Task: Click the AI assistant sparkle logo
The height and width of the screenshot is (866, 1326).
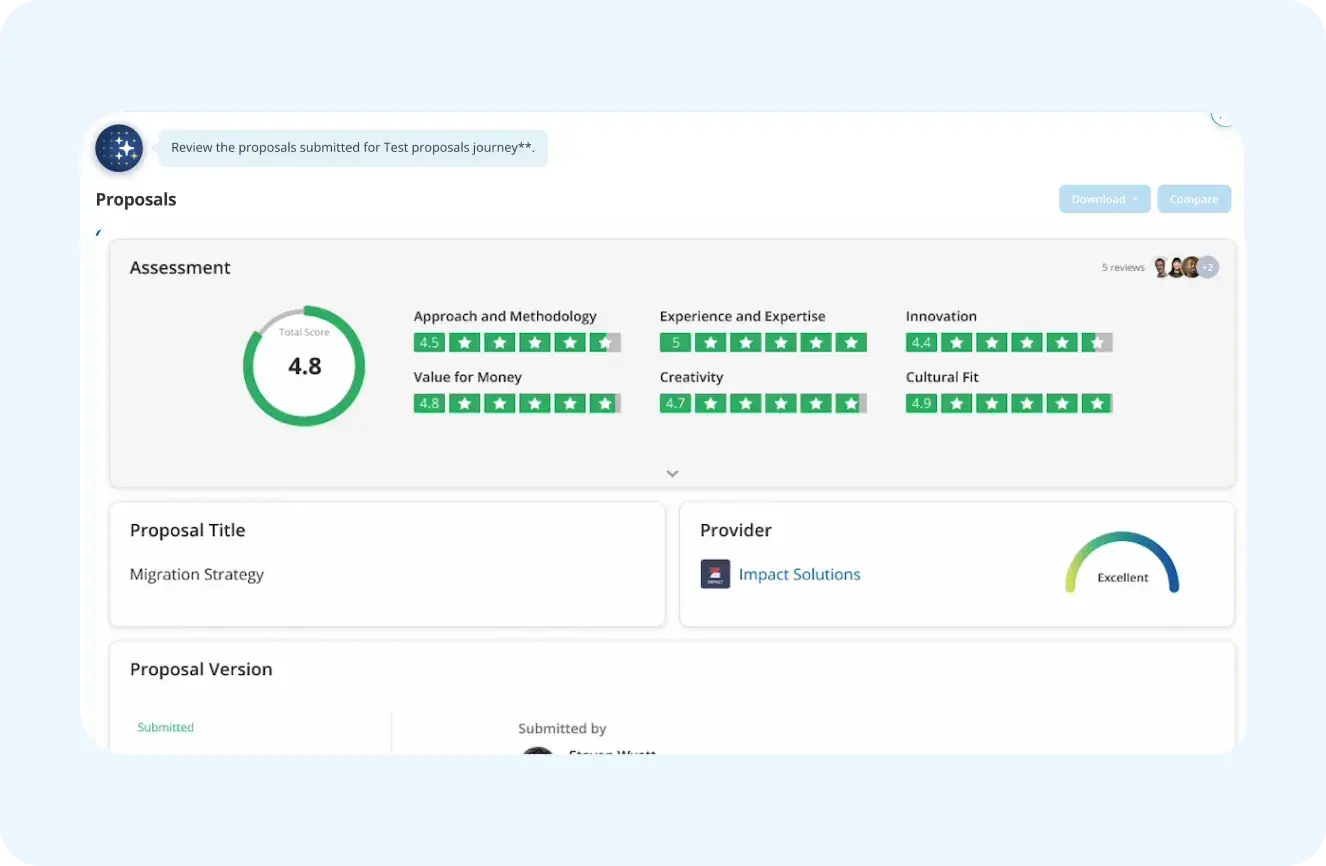Action: 119,147
